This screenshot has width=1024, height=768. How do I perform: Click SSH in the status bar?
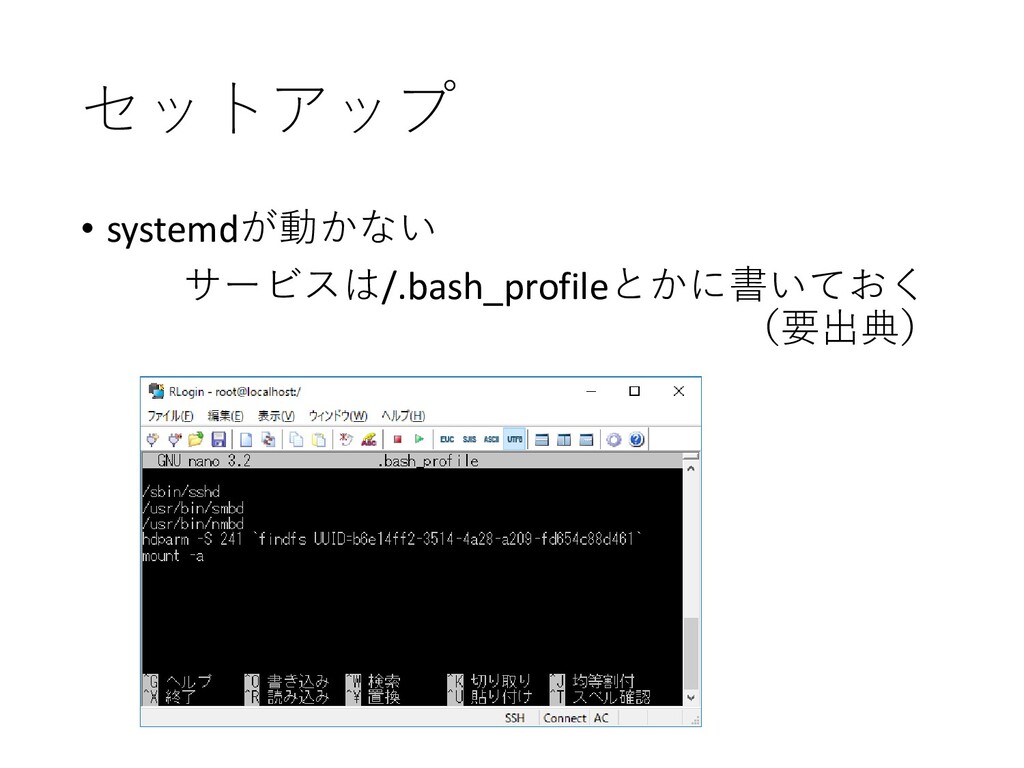coord(515,718)
